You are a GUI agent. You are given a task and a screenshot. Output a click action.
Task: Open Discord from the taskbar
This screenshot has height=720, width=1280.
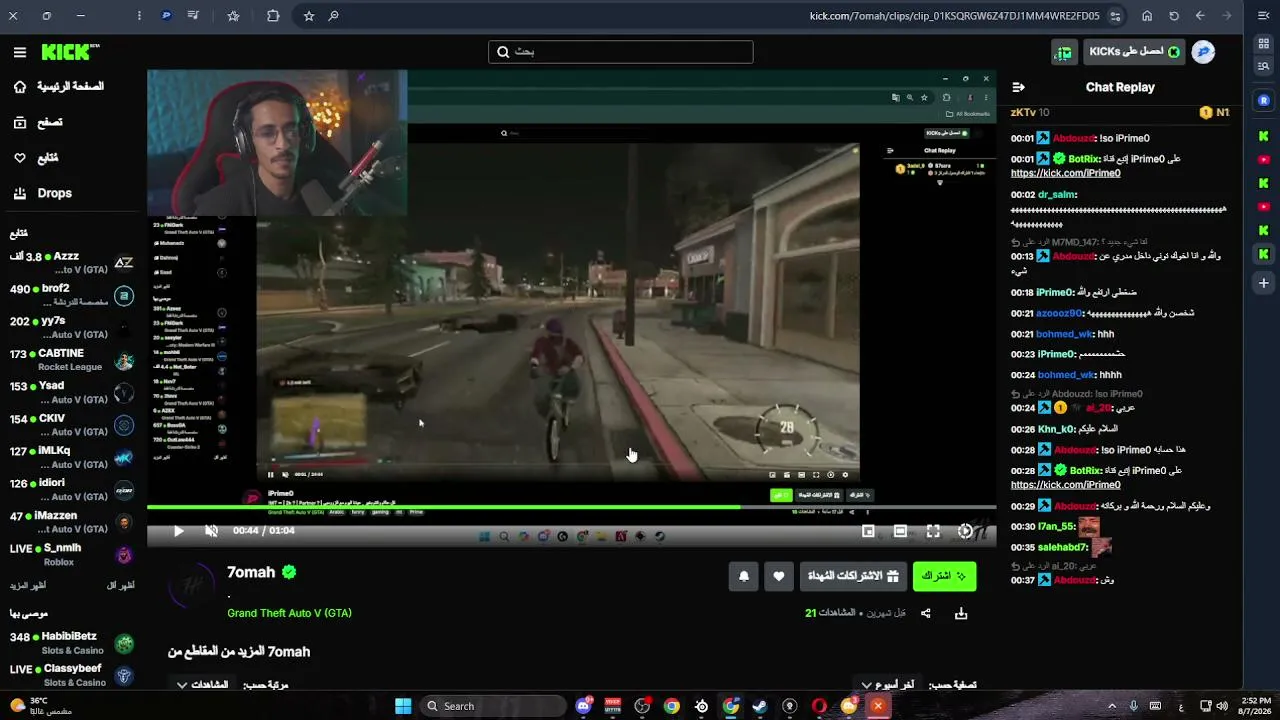click(x=584, y=706)
